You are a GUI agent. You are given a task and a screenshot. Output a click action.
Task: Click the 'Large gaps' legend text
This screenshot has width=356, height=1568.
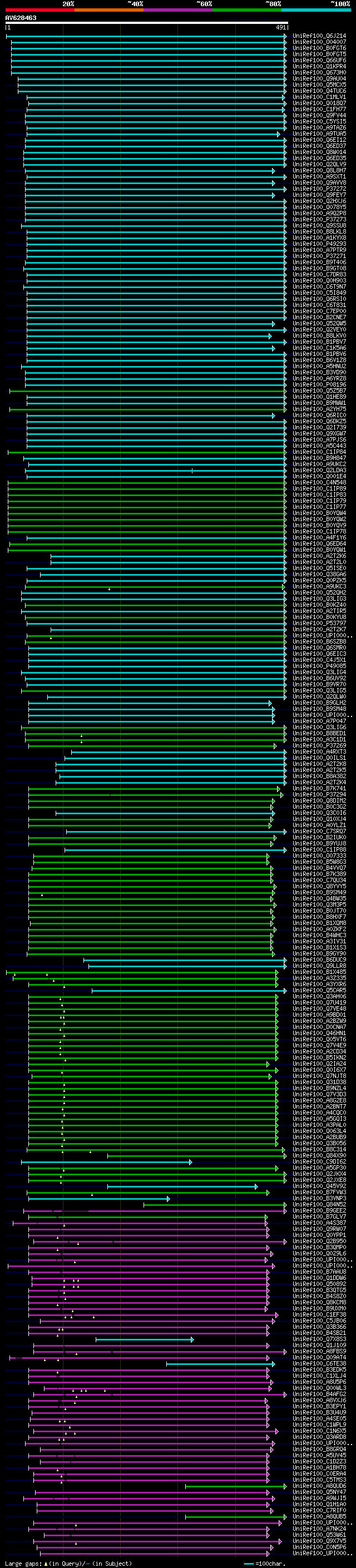coord(24,1564)
